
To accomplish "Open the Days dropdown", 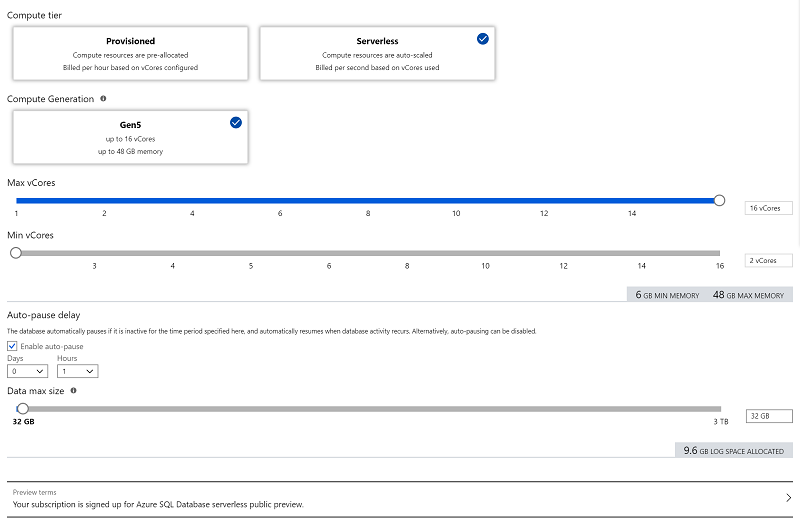I will 28,371.
